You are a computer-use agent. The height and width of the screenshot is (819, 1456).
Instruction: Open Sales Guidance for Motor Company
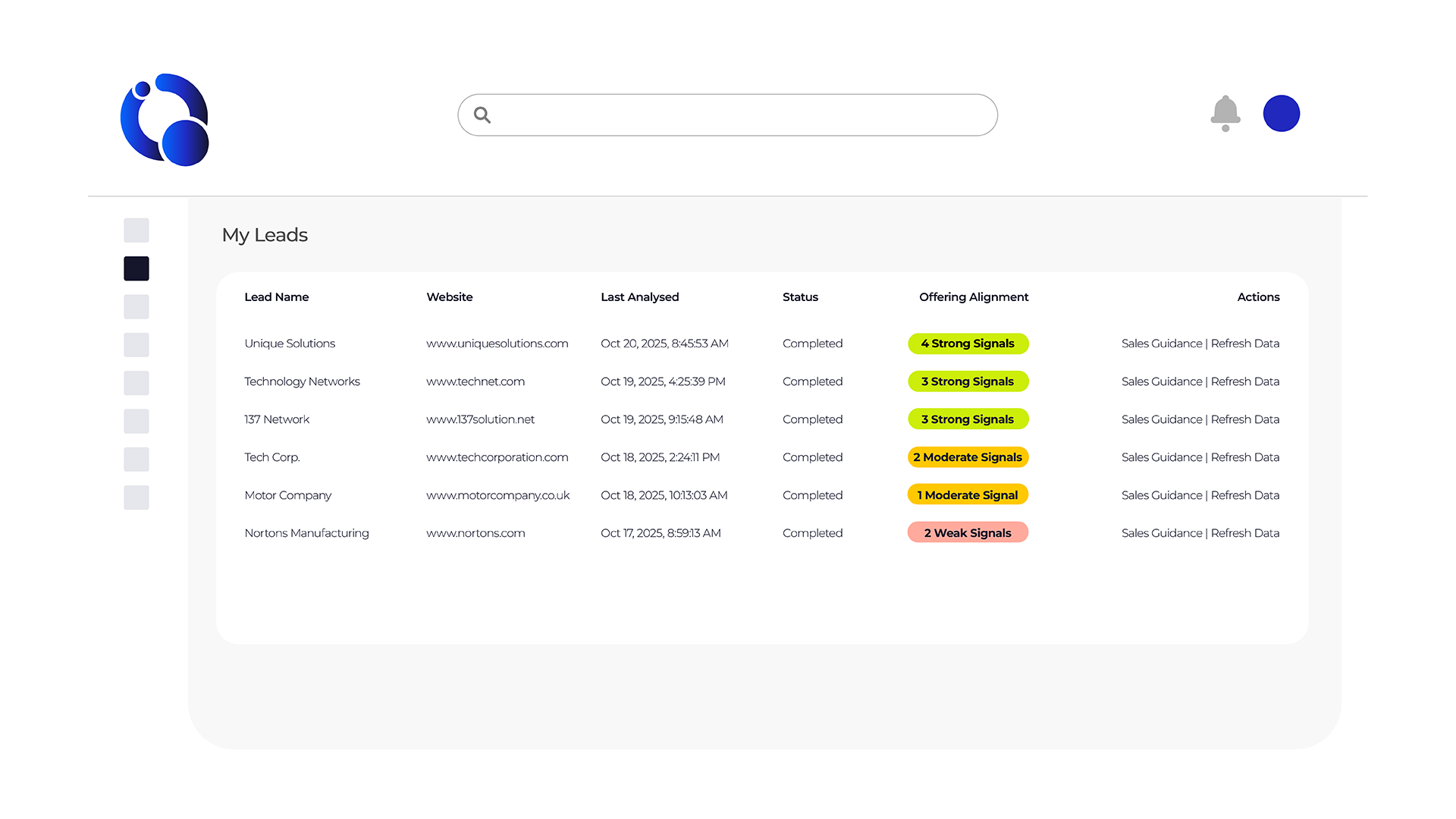coord(1162,495)
